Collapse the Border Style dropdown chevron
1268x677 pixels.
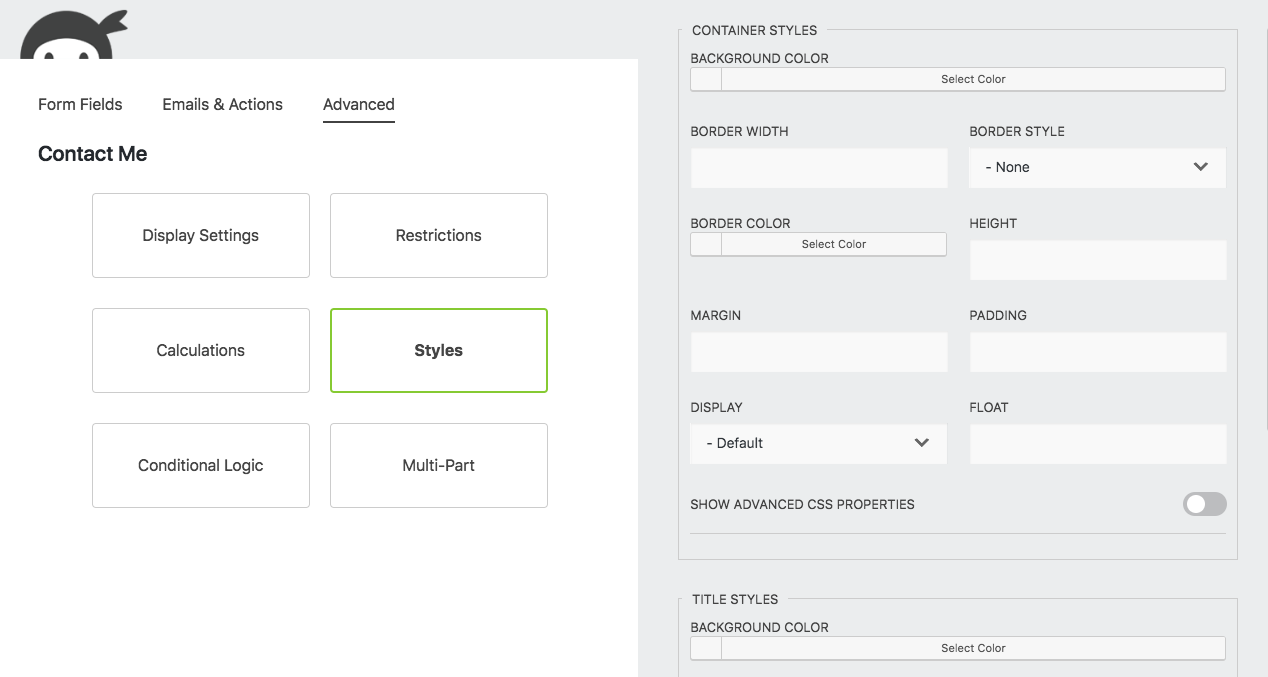pyautogui.click(x=1200, y=167)
